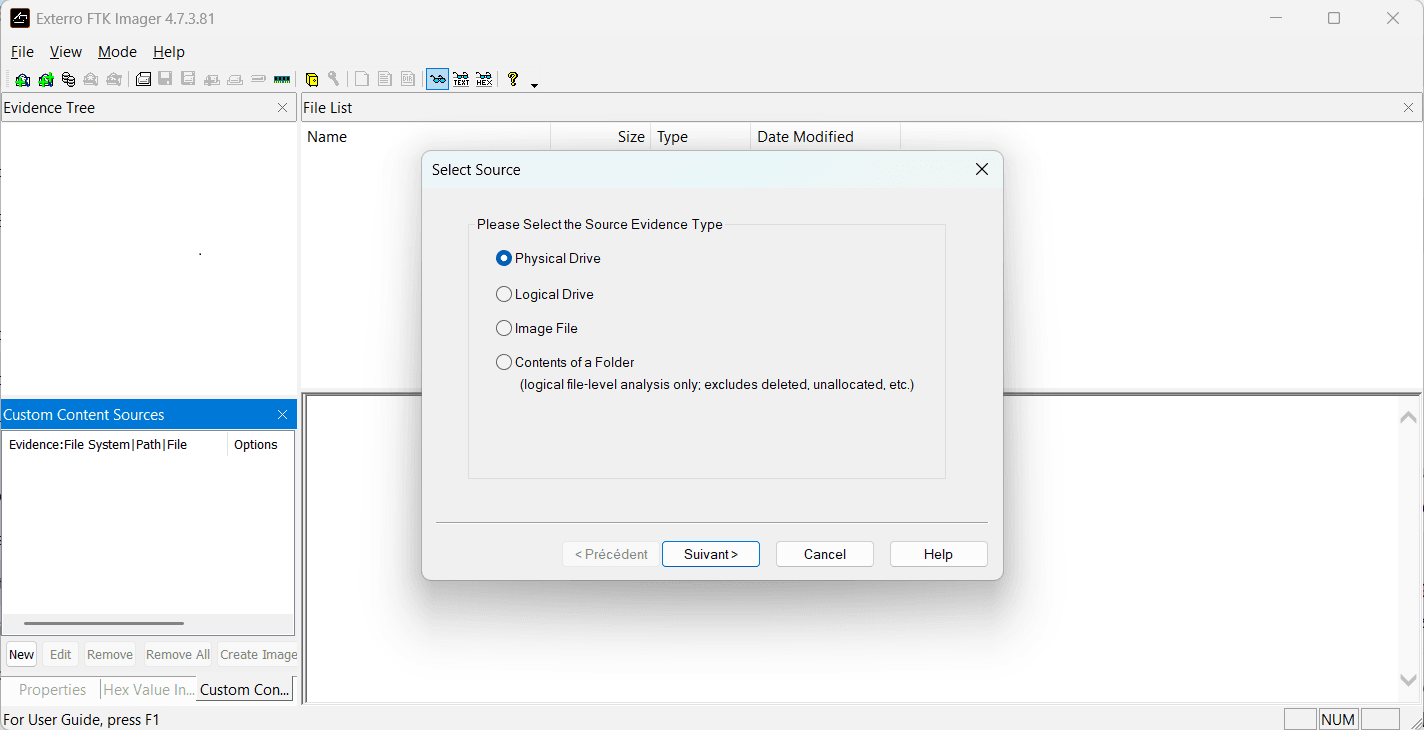Click the Remove All Evidence Items icon
Viewport: 1424px width, 730px height.
(114, 79)
